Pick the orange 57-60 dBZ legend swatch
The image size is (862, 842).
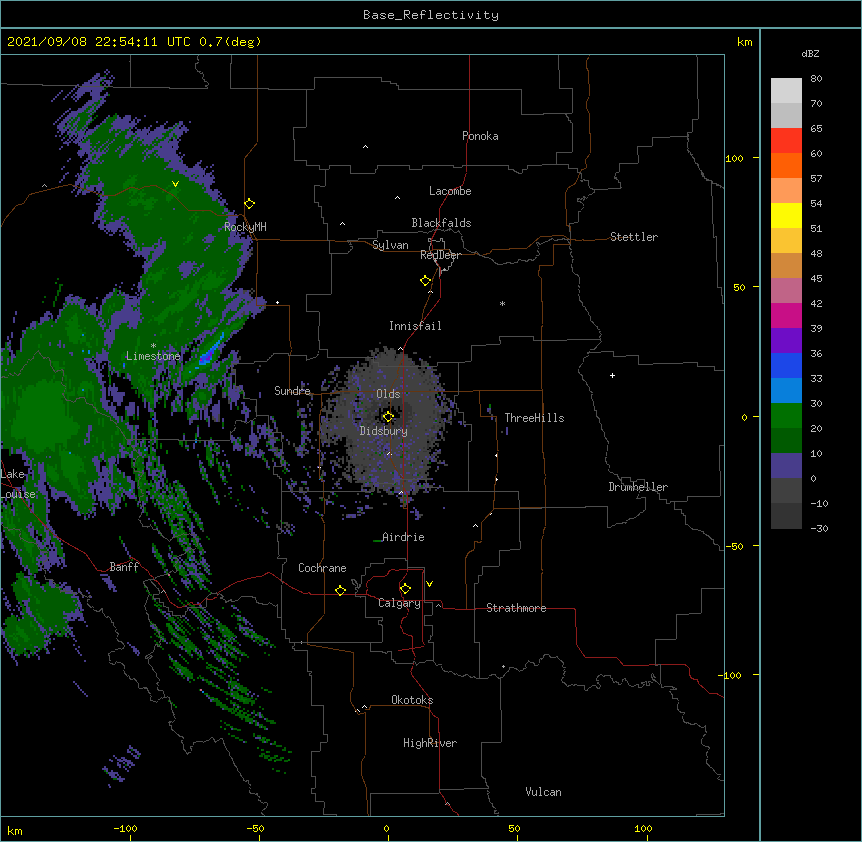(x=786, y=165)
